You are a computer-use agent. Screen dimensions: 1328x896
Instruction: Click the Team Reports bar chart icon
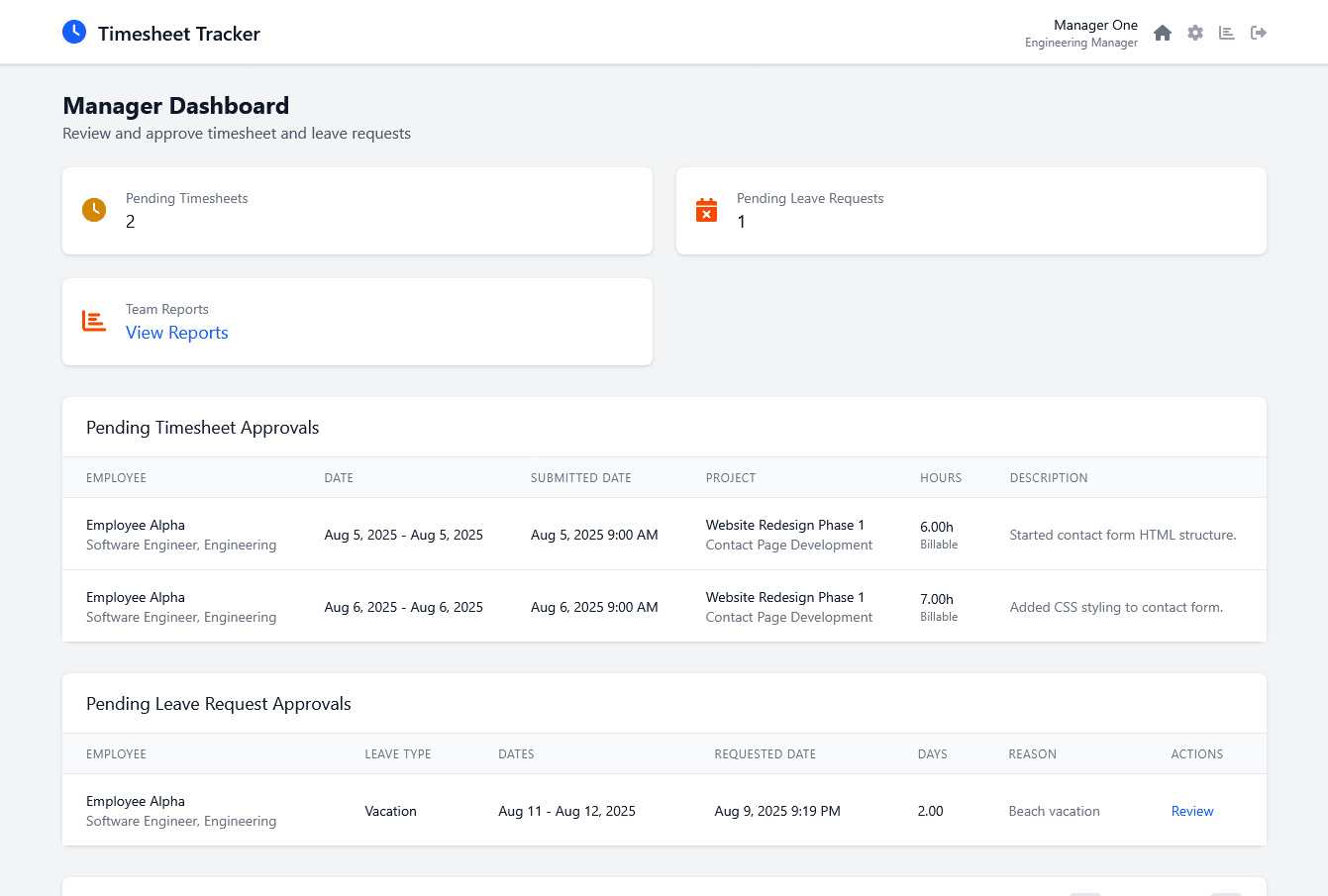click(x=94, y=321)
